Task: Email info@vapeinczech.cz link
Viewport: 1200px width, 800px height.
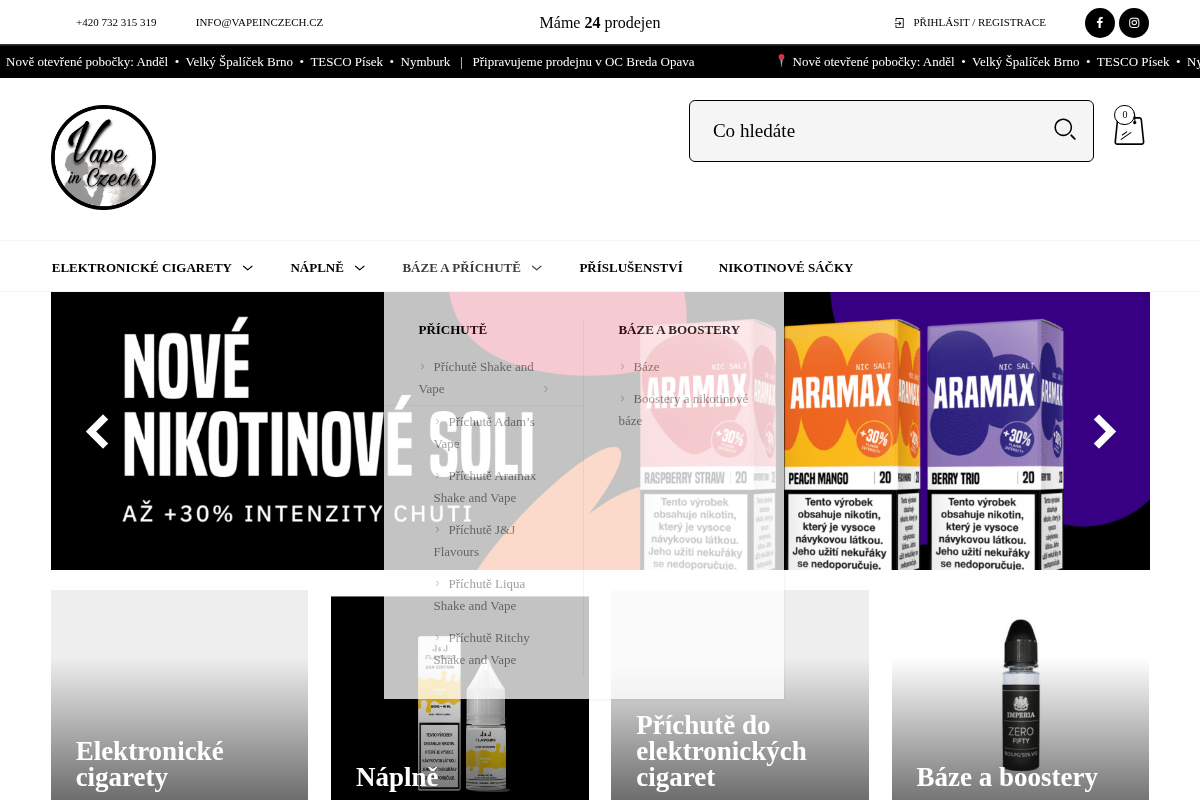Action: click(x=259, y=23)
